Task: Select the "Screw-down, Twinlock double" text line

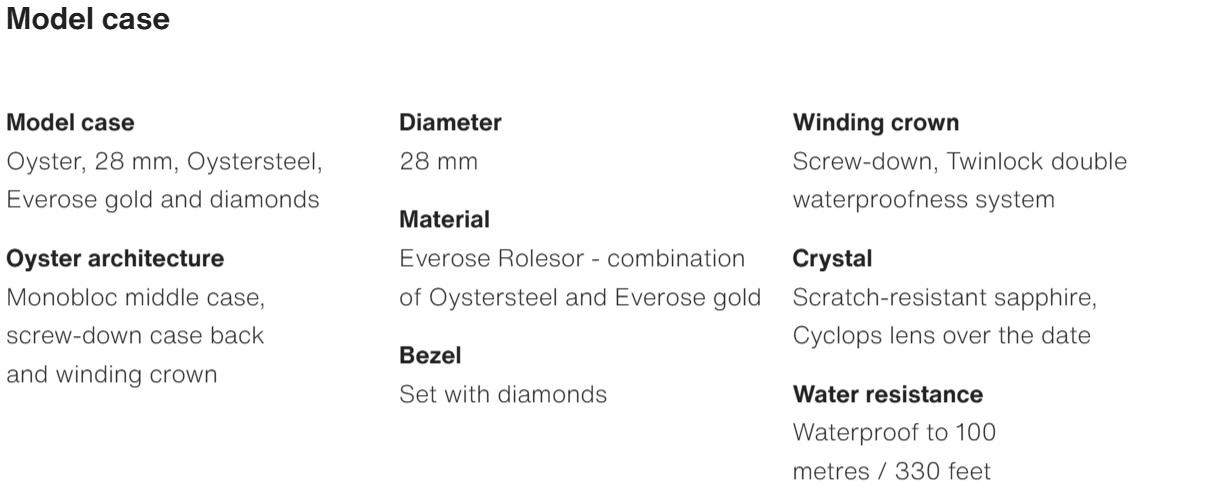Action: pos(959,161)
